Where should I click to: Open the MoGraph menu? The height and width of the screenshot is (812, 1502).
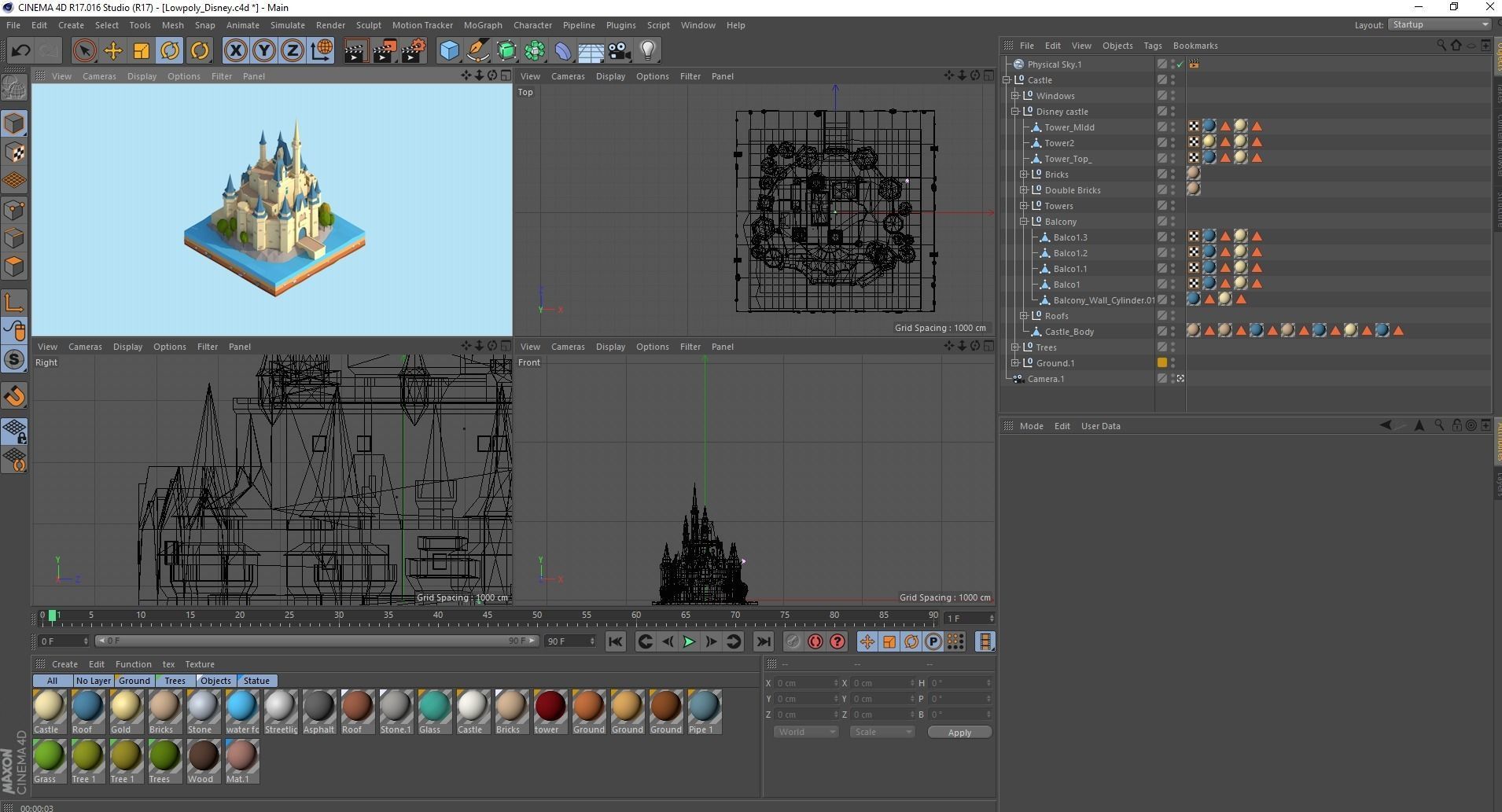click(x=483, y=25)
